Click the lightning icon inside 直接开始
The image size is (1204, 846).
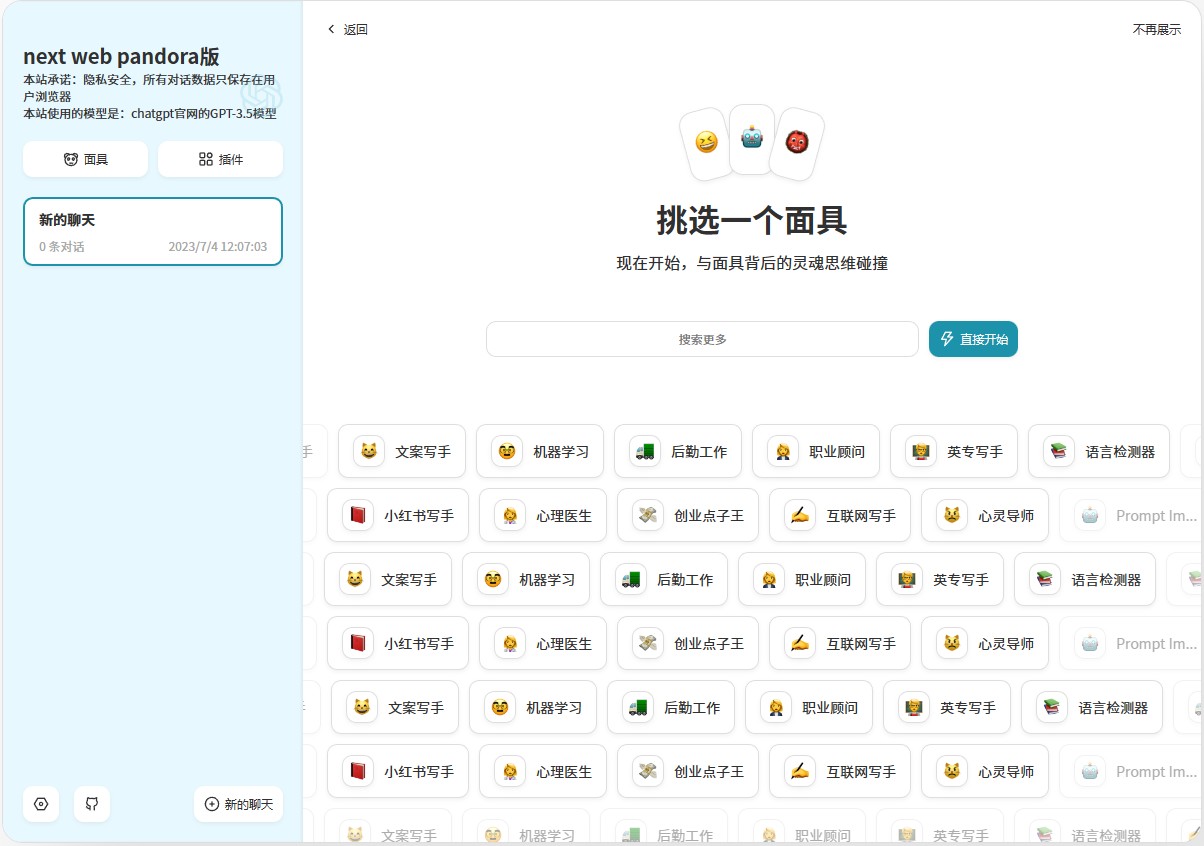[947, 339]
